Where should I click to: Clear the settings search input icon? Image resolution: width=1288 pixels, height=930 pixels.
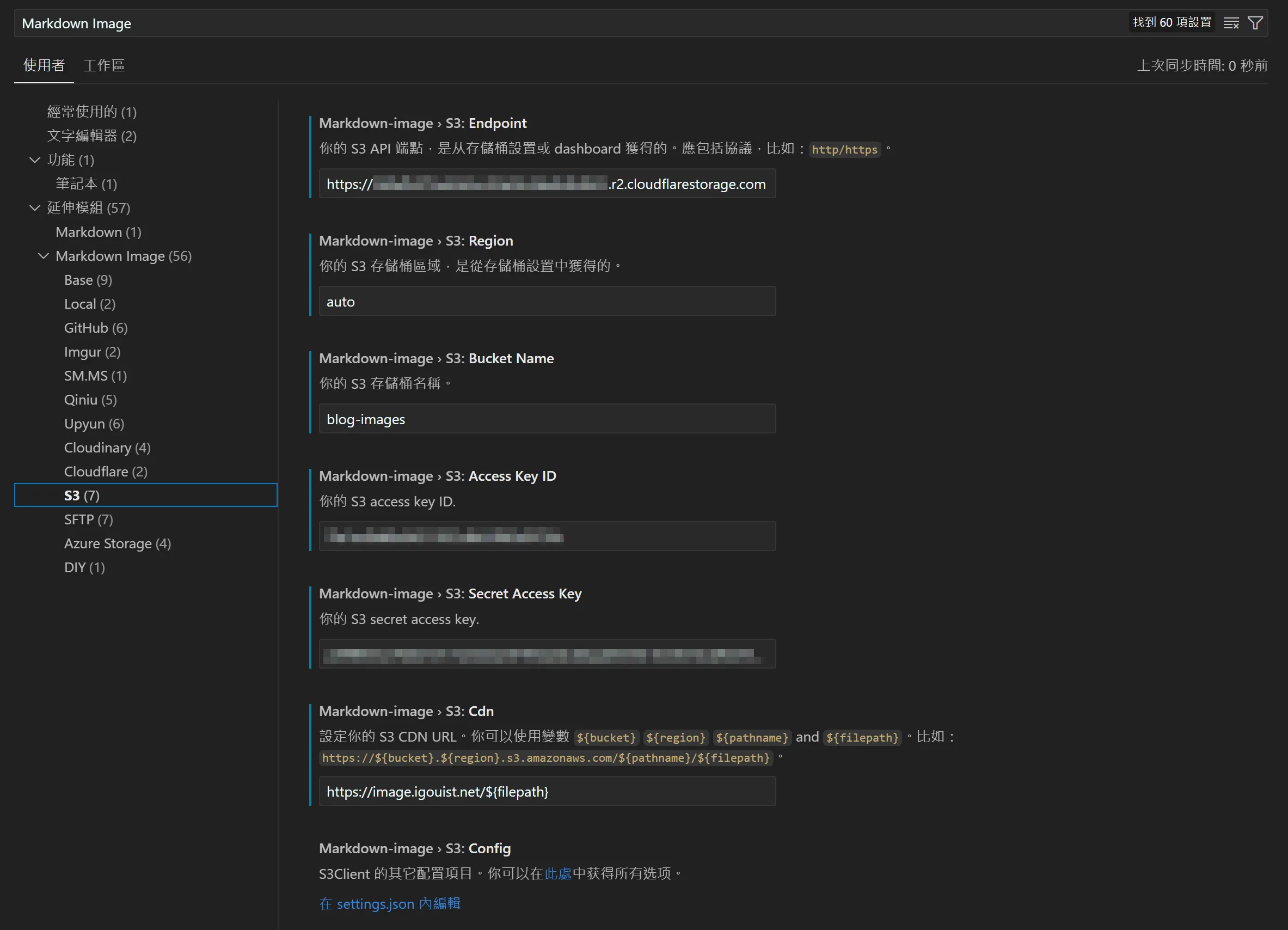[x=1231, y=23]
